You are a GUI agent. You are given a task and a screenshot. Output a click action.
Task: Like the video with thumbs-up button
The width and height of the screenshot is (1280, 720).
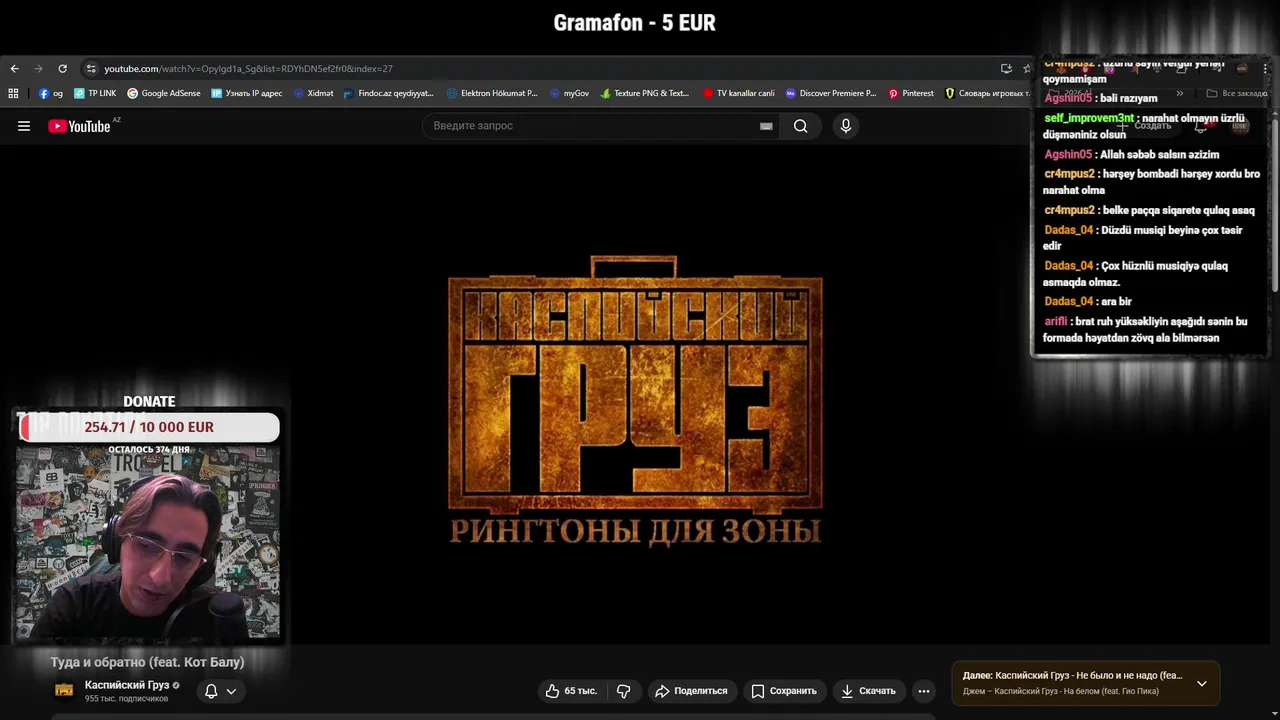[571, 691]
